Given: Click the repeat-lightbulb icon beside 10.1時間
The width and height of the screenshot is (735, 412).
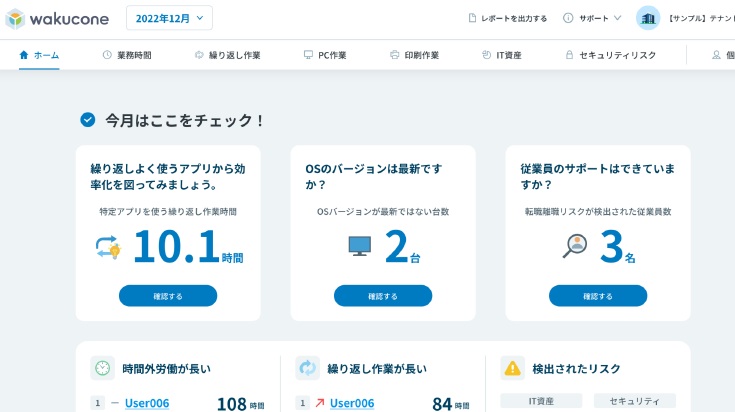Looking at the screenshot, I should (109, 247).
